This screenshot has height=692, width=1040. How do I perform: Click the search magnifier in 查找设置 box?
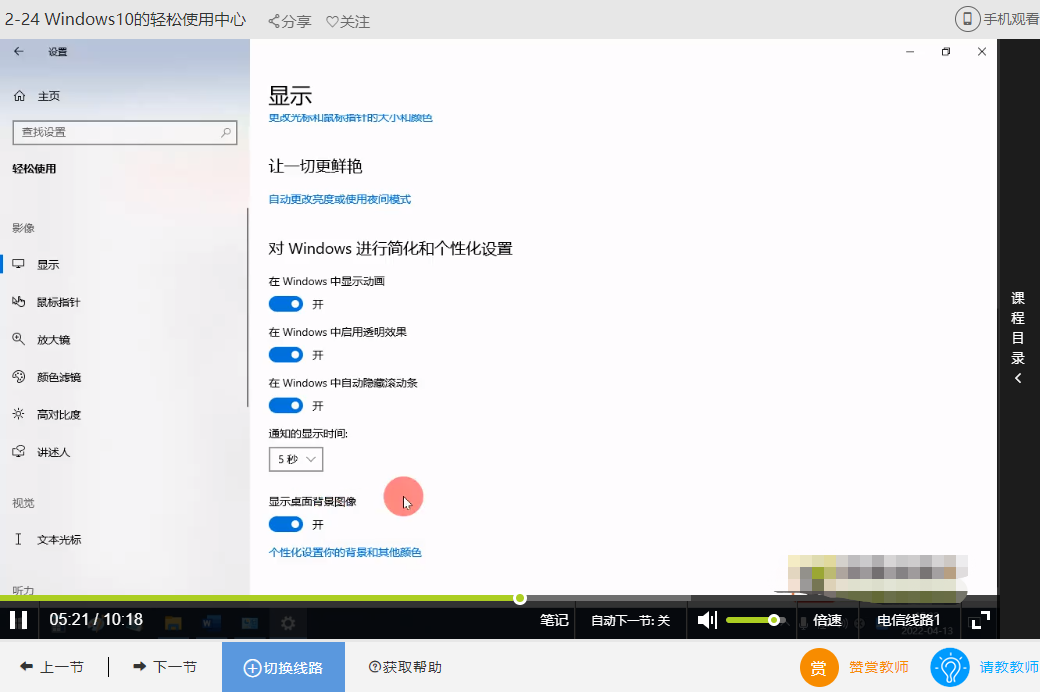(226, 132)
